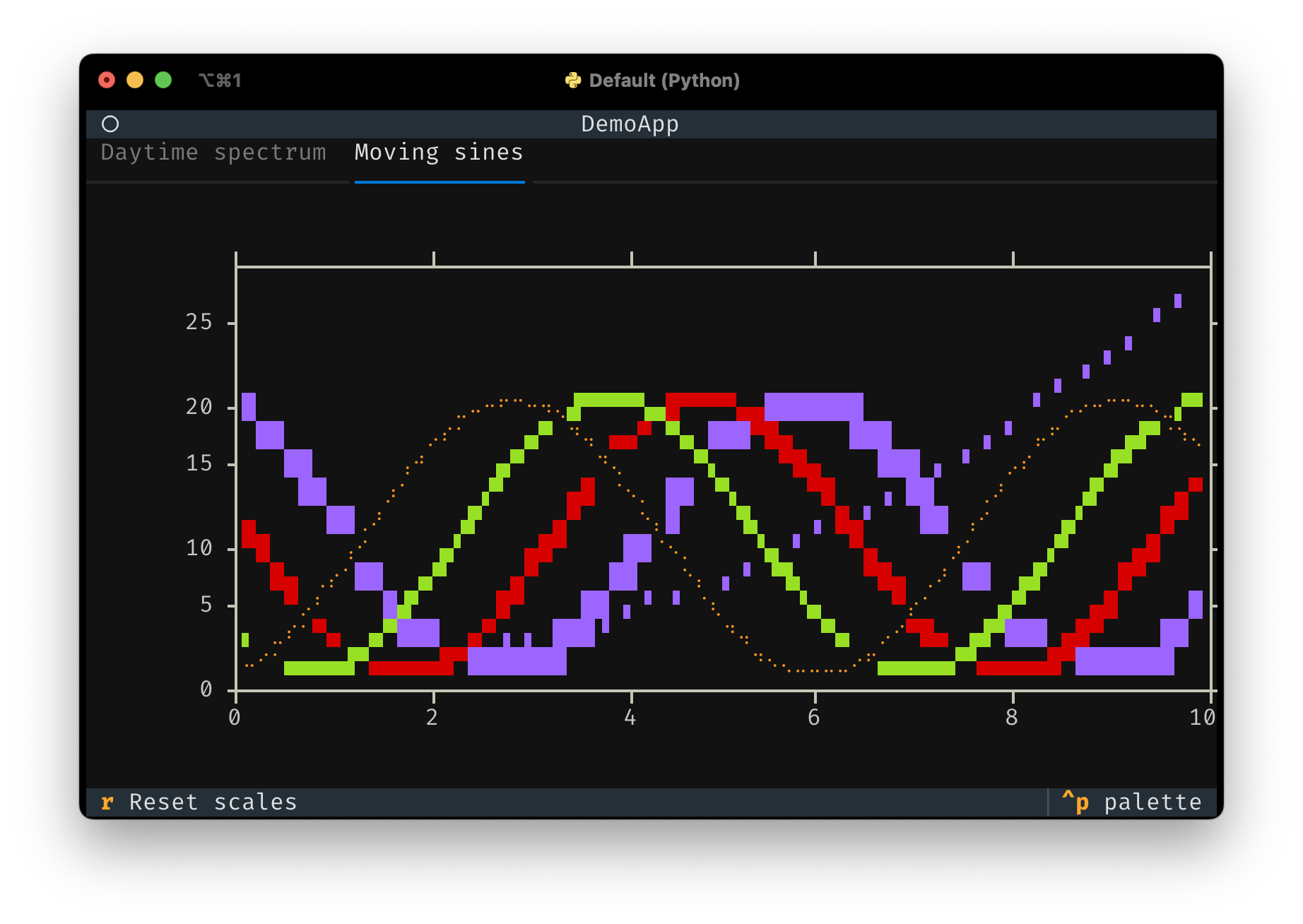Click the orange r key badge in footer
The height and width of the screenshot is (924, 1303).
click(108, 802)
